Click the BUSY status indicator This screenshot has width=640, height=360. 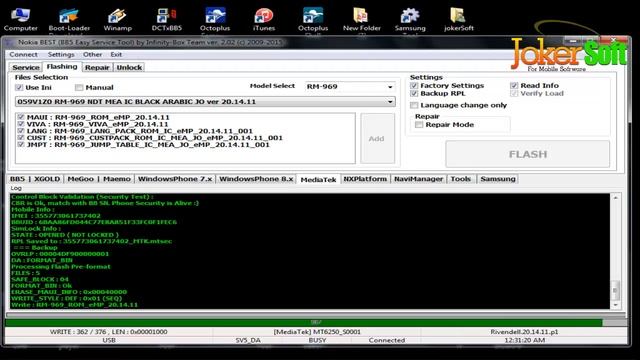(317, 340)
